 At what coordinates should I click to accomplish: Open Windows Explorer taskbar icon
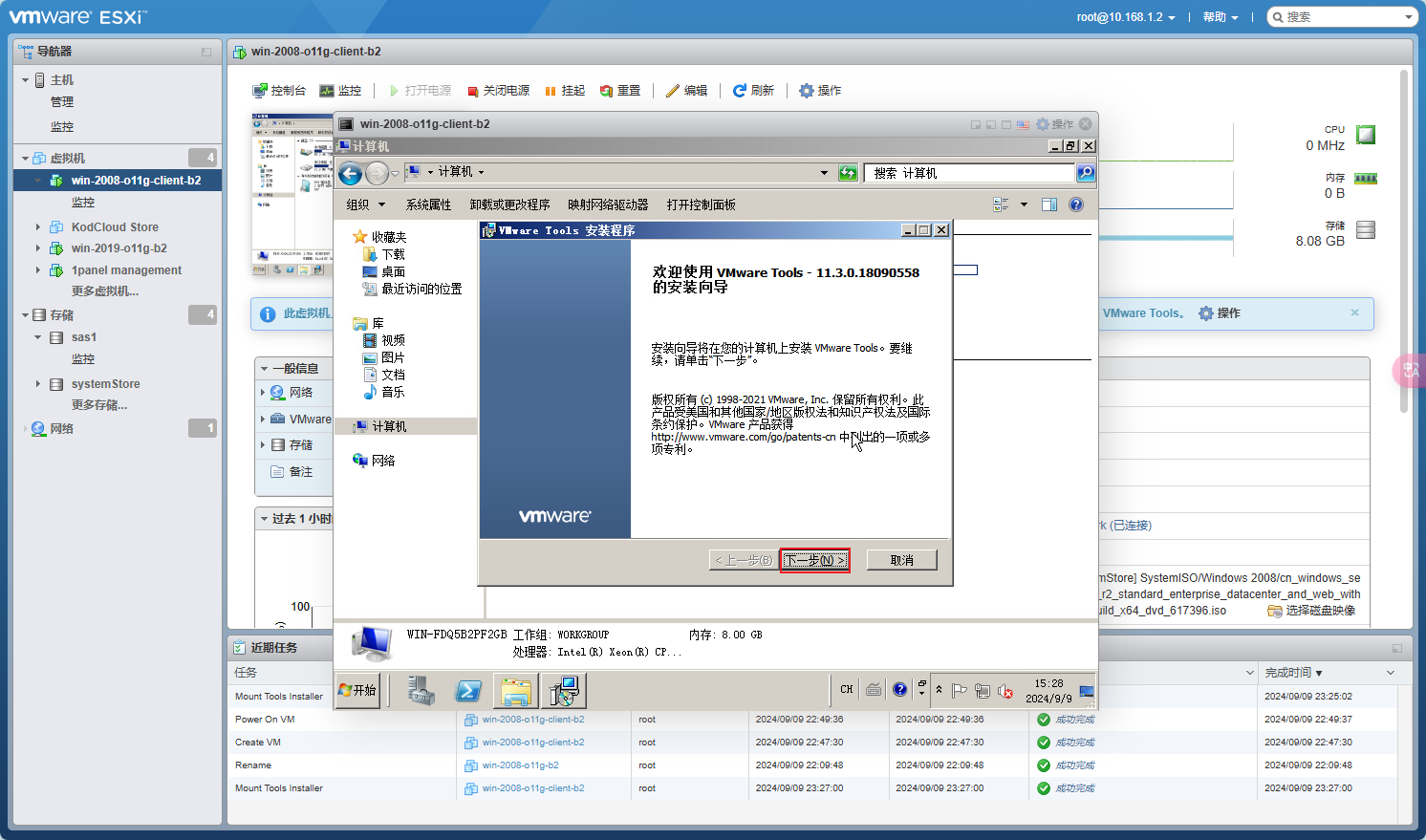pos(516,690)
